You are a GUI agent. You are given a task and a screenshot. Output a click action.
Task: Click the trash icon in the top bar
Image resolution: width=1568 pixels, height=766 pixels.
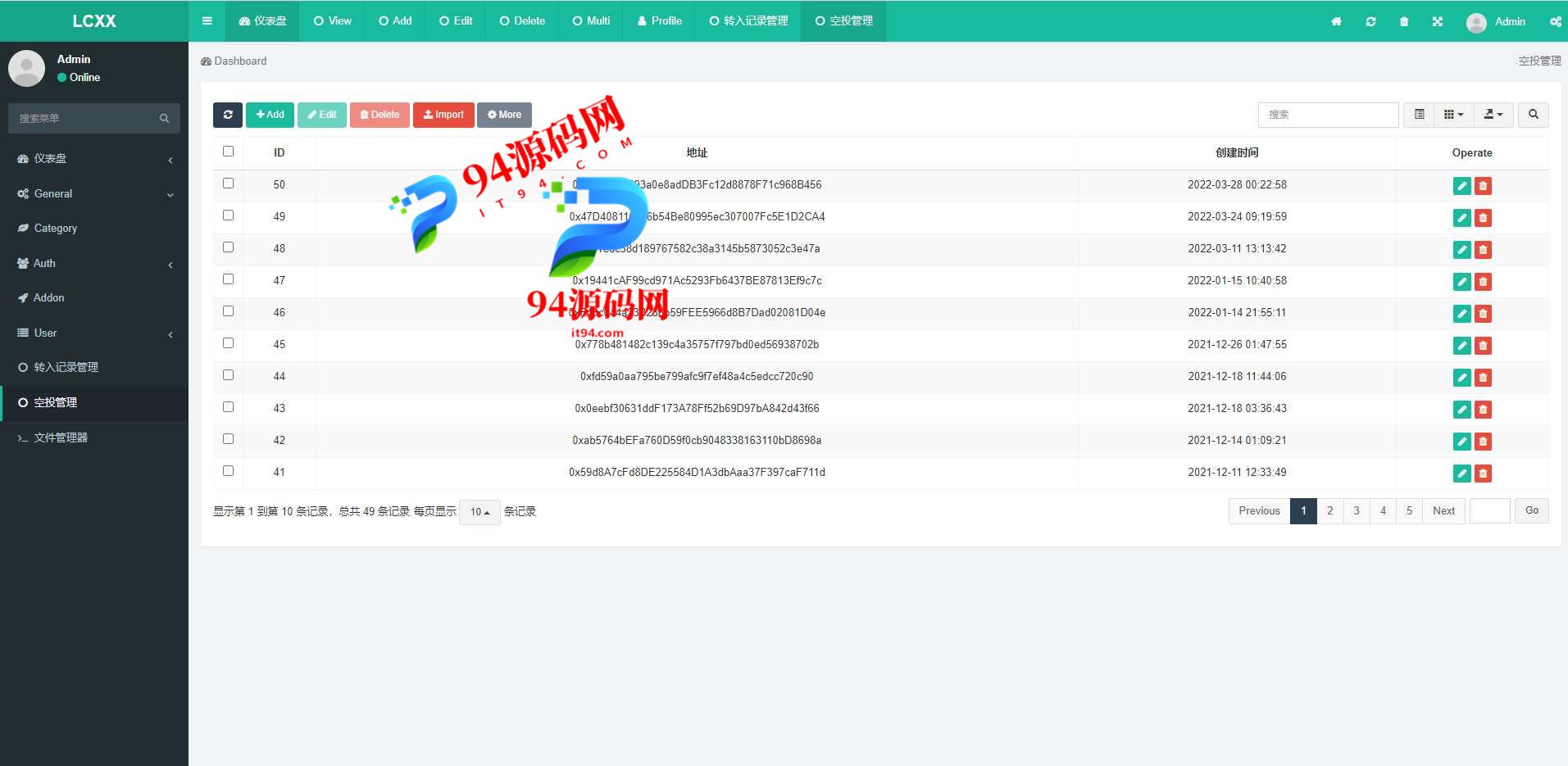(x=1404, y=21)
